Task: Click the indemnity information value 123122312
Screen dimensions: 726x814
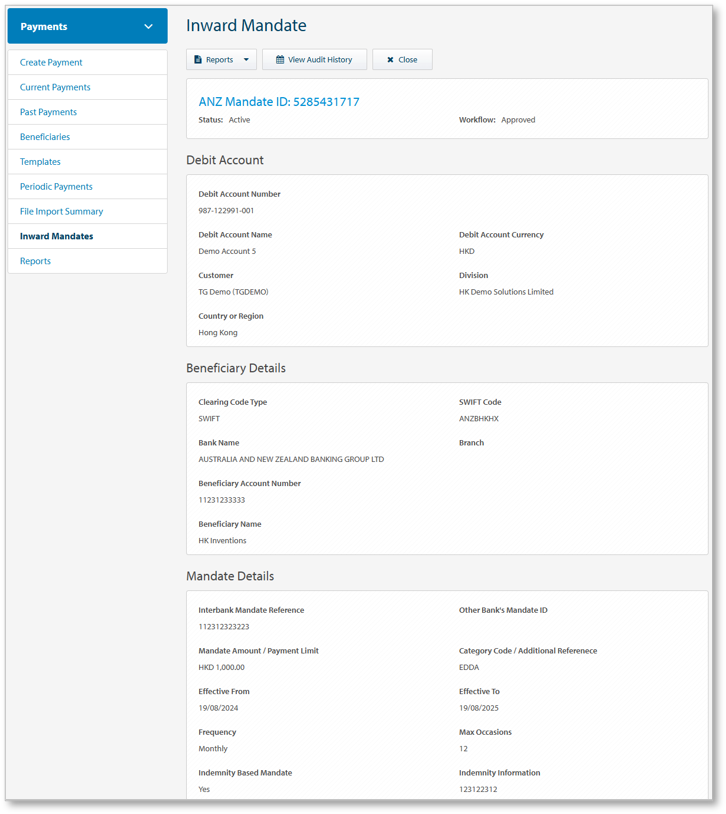Action: pos(478,789)
